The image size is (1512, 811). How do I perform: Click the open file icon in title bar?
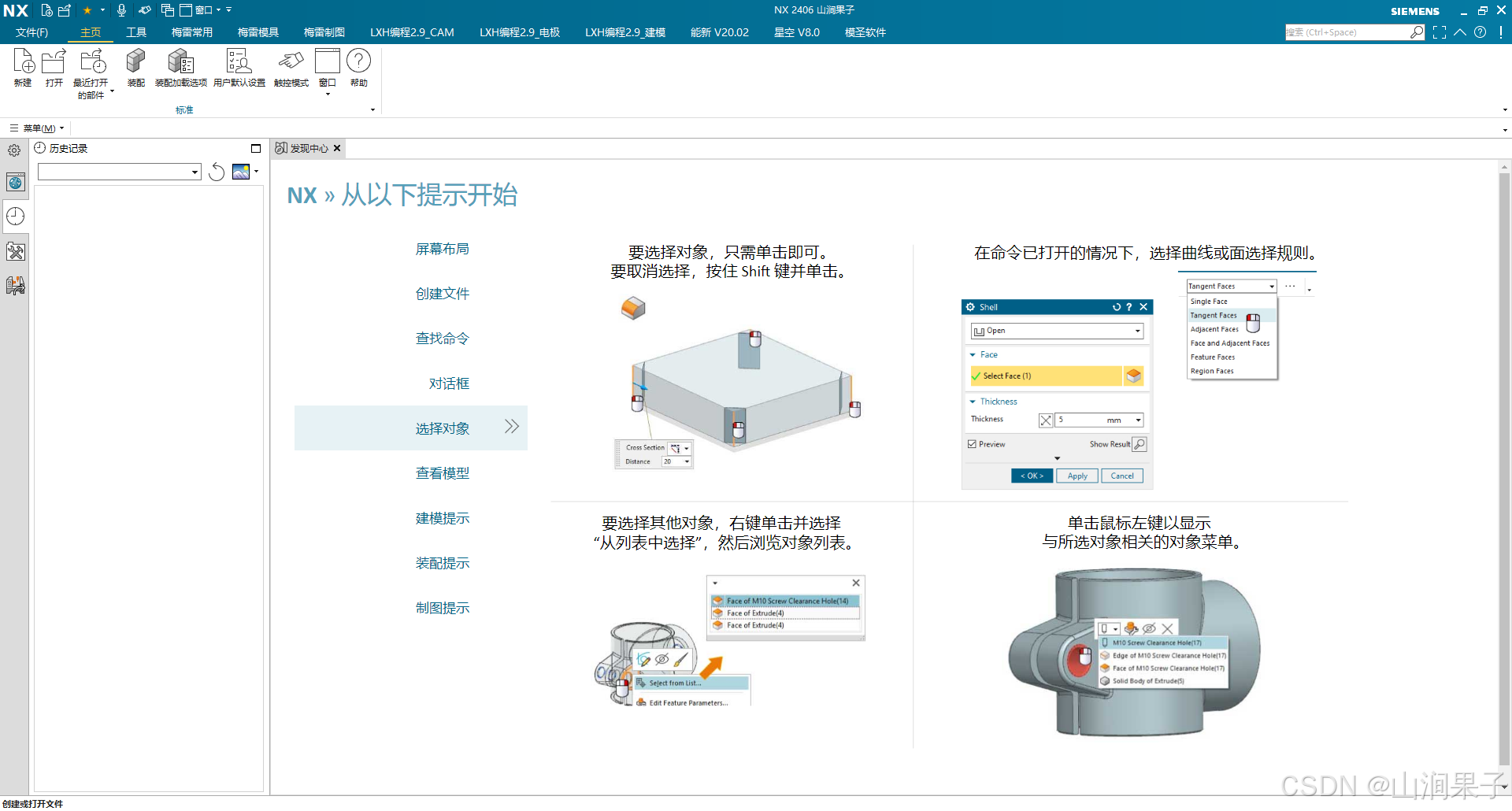(x=65, y=10)
